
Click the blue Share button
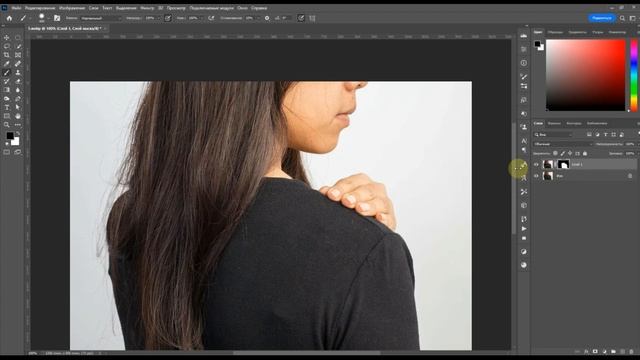tap(601, 18)
